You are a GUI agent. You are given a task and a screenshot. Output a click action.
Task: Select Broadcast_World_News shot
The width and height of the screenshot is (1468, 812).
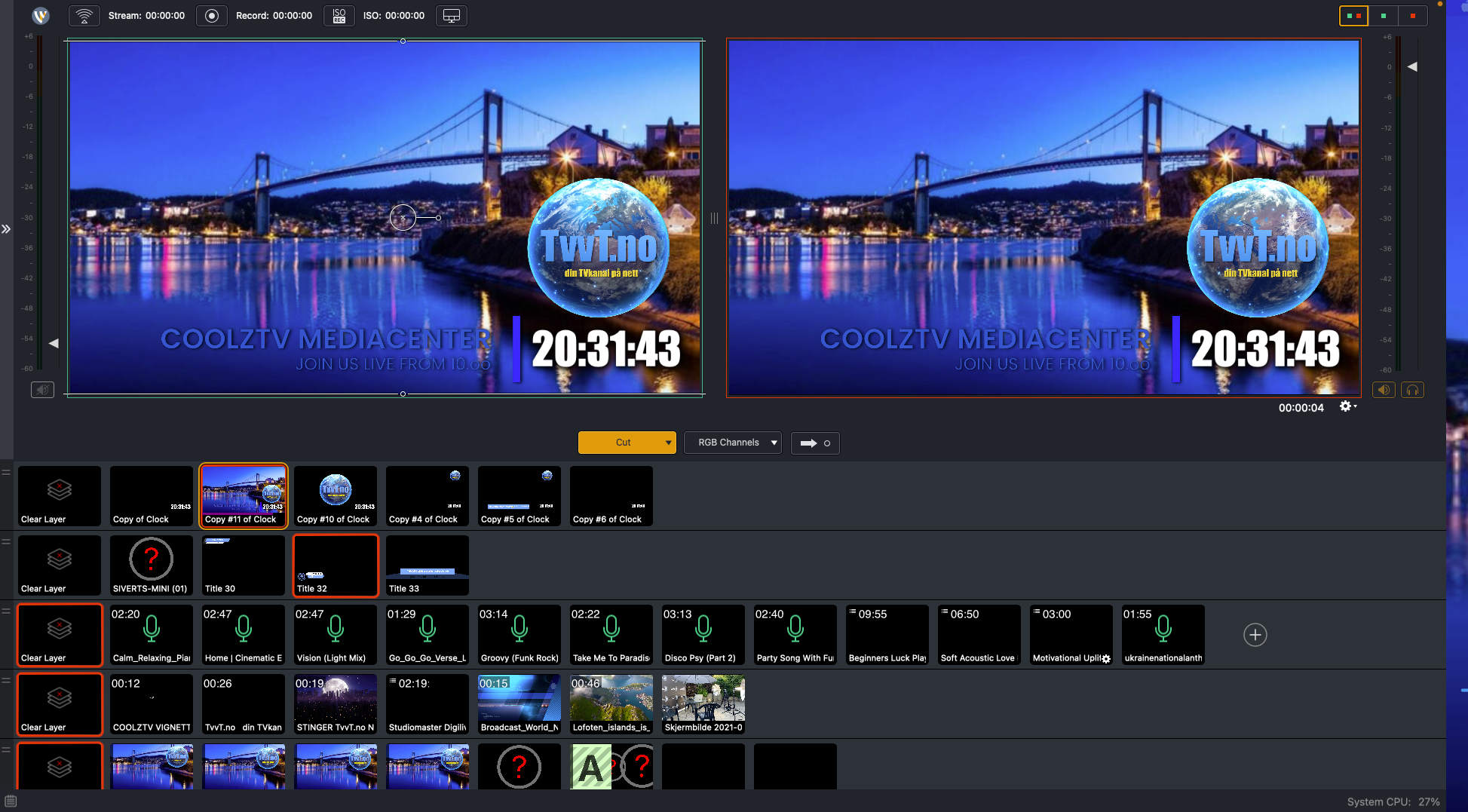pyautogui.click(x=519, y=704)
